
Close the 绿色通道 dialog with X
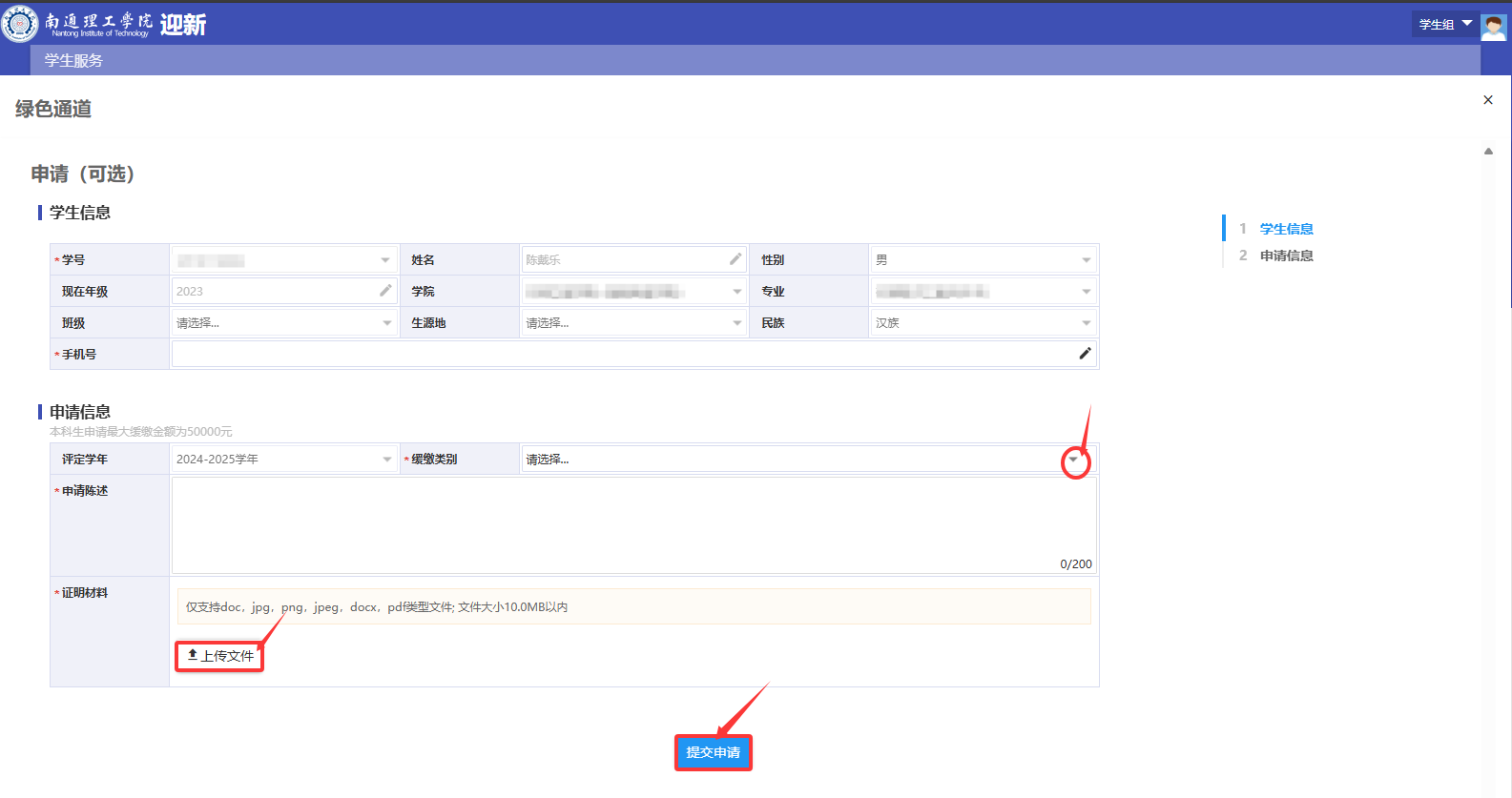click(1488, 100)
